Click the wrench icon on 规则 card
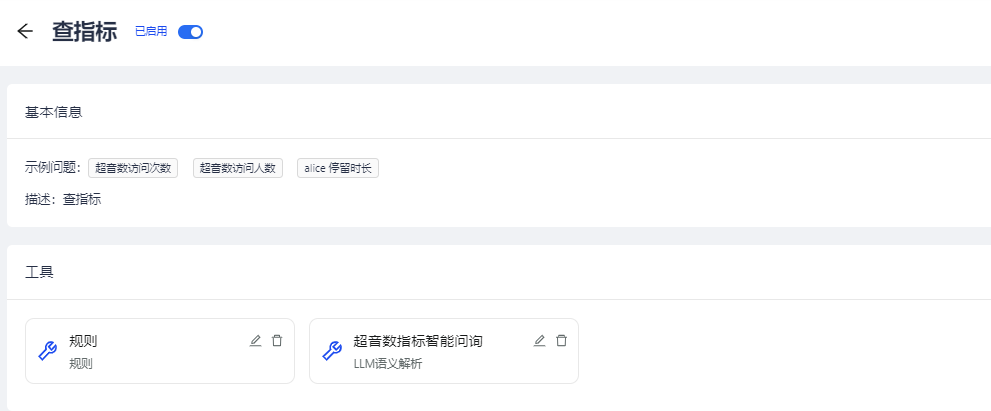This screenshot has height=411, width=991. click(47, 351)
